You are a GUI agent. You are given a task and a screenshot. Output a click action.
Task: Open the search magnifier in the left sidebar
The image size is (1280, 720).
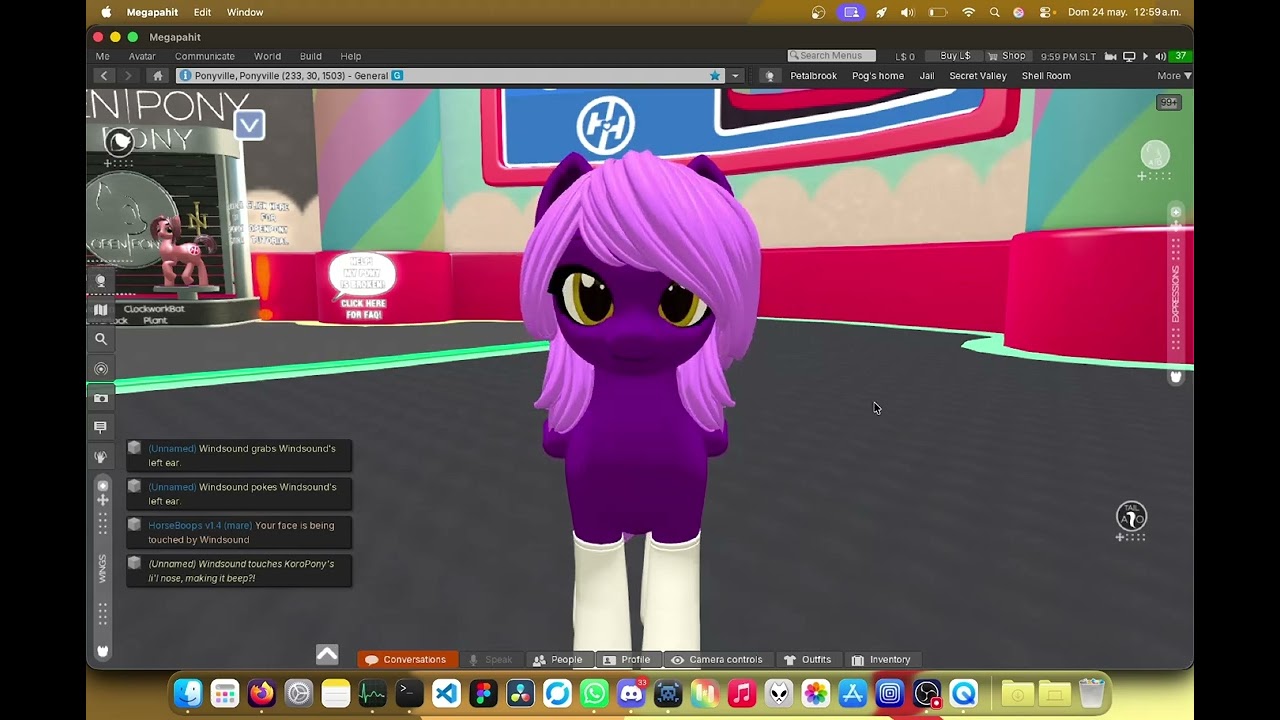click(x=101, y=339)
